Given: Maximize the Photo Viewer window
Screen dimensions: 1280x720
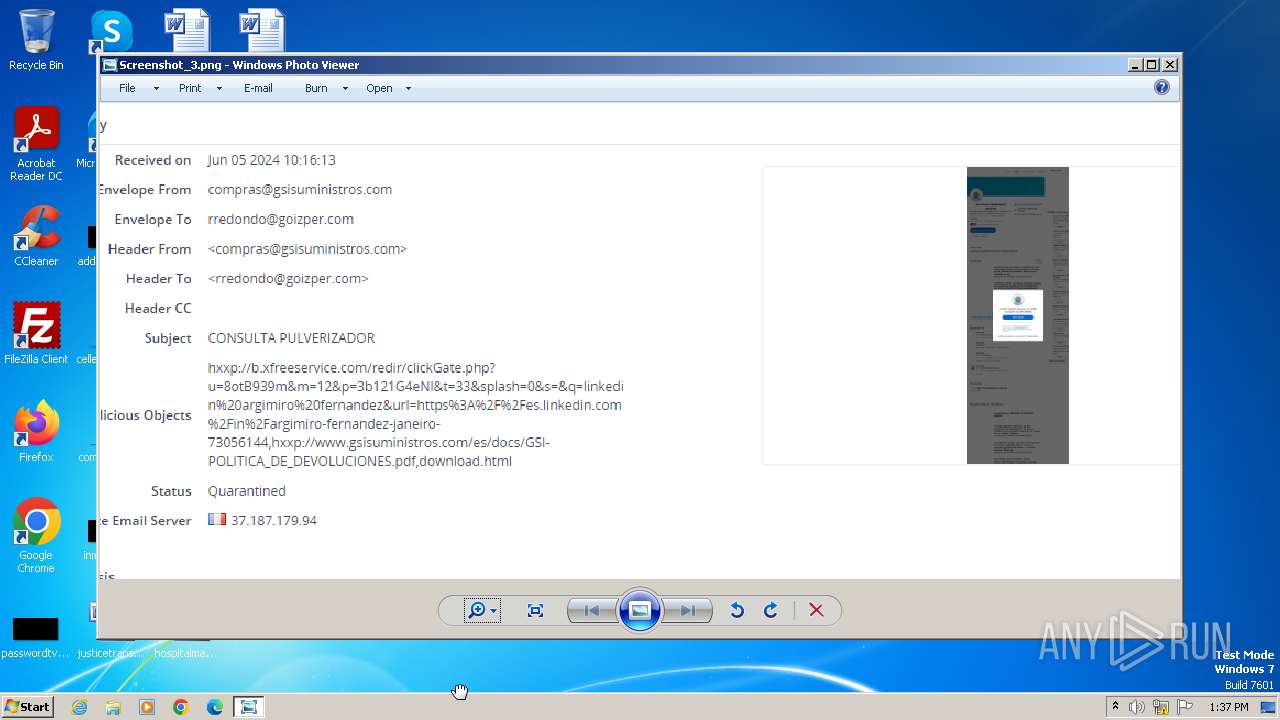Looking at the screenshot, I should [1152, 65].
